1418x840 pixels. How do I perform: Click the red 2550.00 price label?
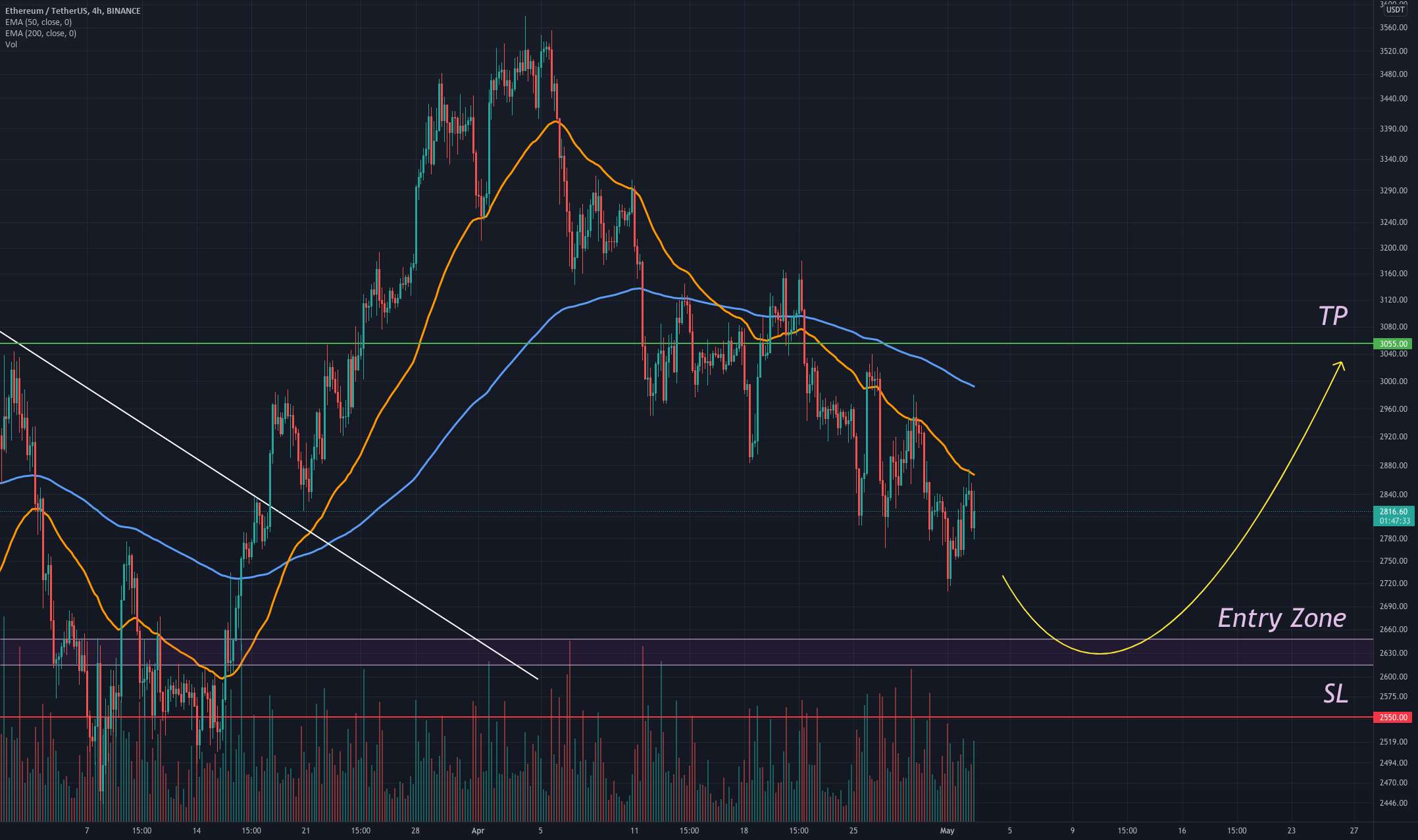pos(1393,717)
